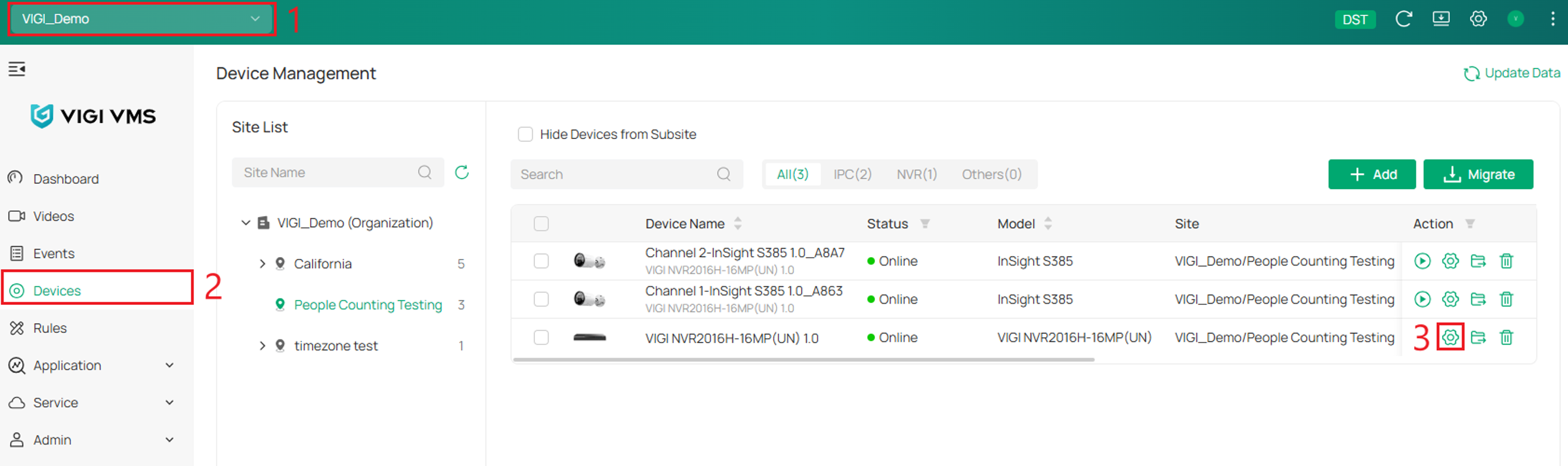Switch to the All(3) tab
This screenshot has width=1568, height=466.
coord(793,174)
